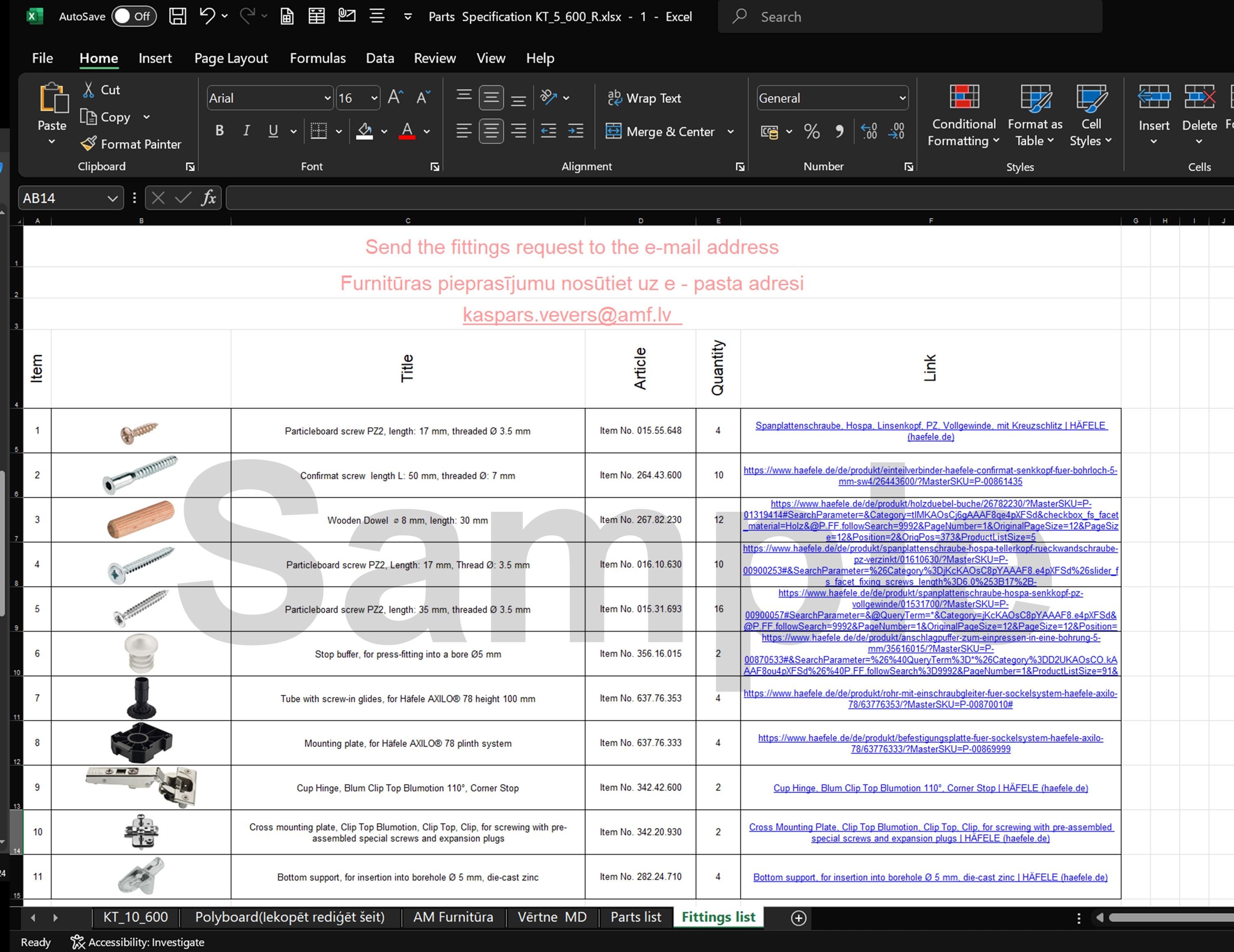Click the Redo arrow icon

(247, 16)
